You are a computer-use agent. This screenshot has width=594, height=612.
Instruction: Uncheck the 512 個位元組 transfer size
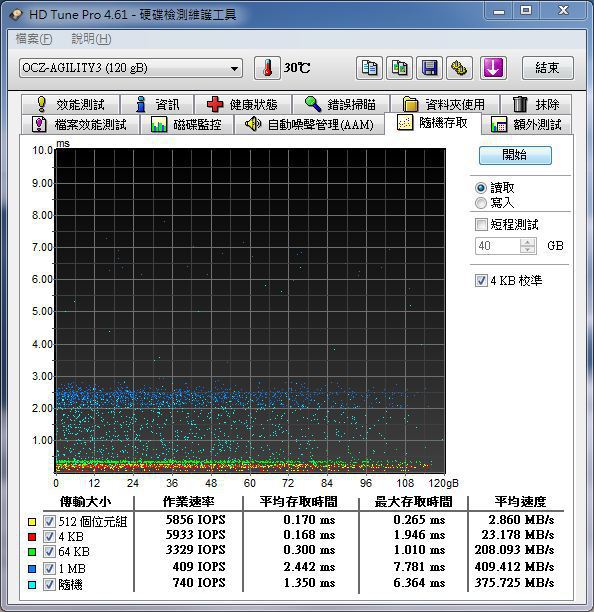click(x=49, y=521)
